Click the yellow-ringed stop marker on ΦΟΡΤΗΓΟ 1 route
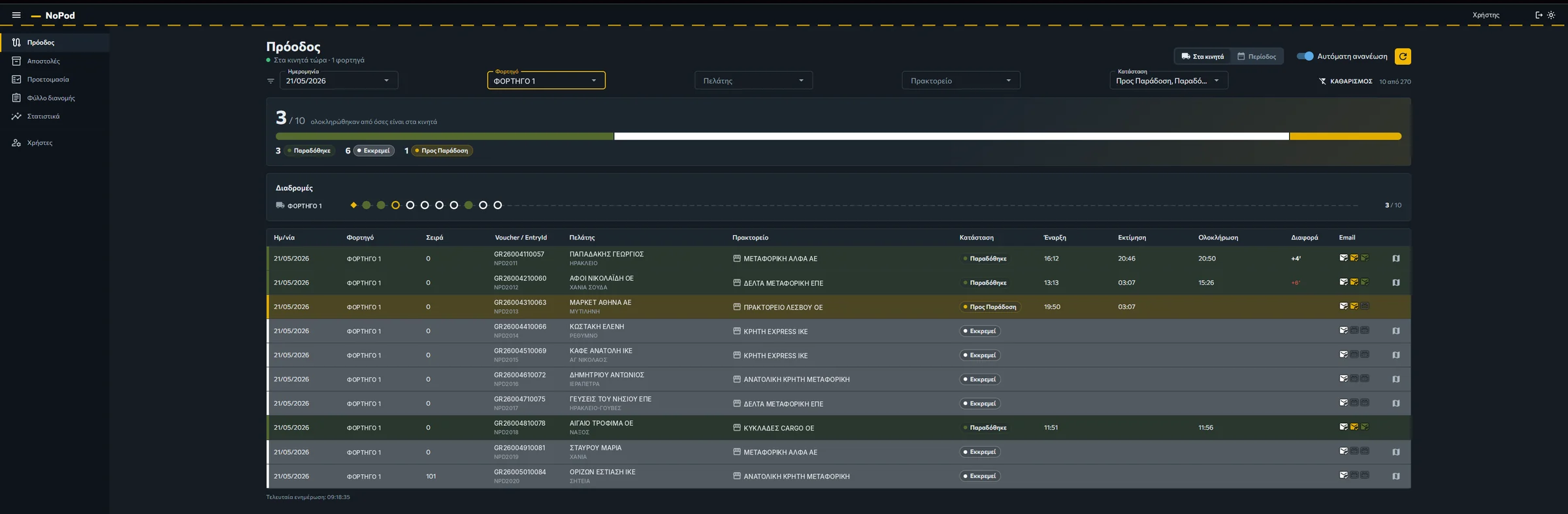This screenshot has width=1568, height=514. (x=395, y=205)
